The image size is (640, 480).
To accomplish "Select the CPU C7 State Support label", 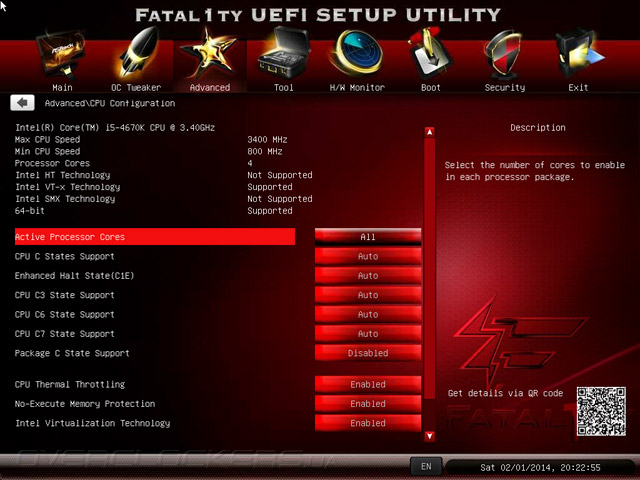I will pos(64,334).
